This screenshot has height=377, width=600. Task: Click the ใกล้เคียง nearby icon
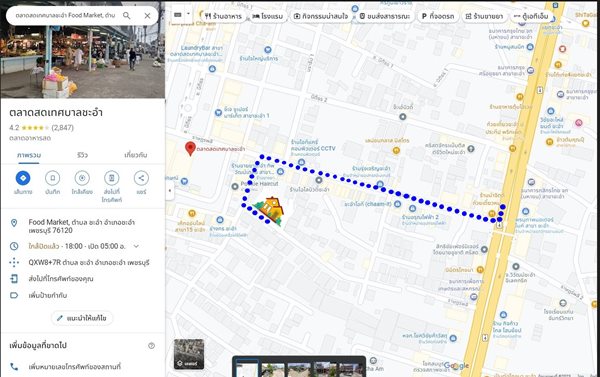pyautogui.click(x=82, y=178)
